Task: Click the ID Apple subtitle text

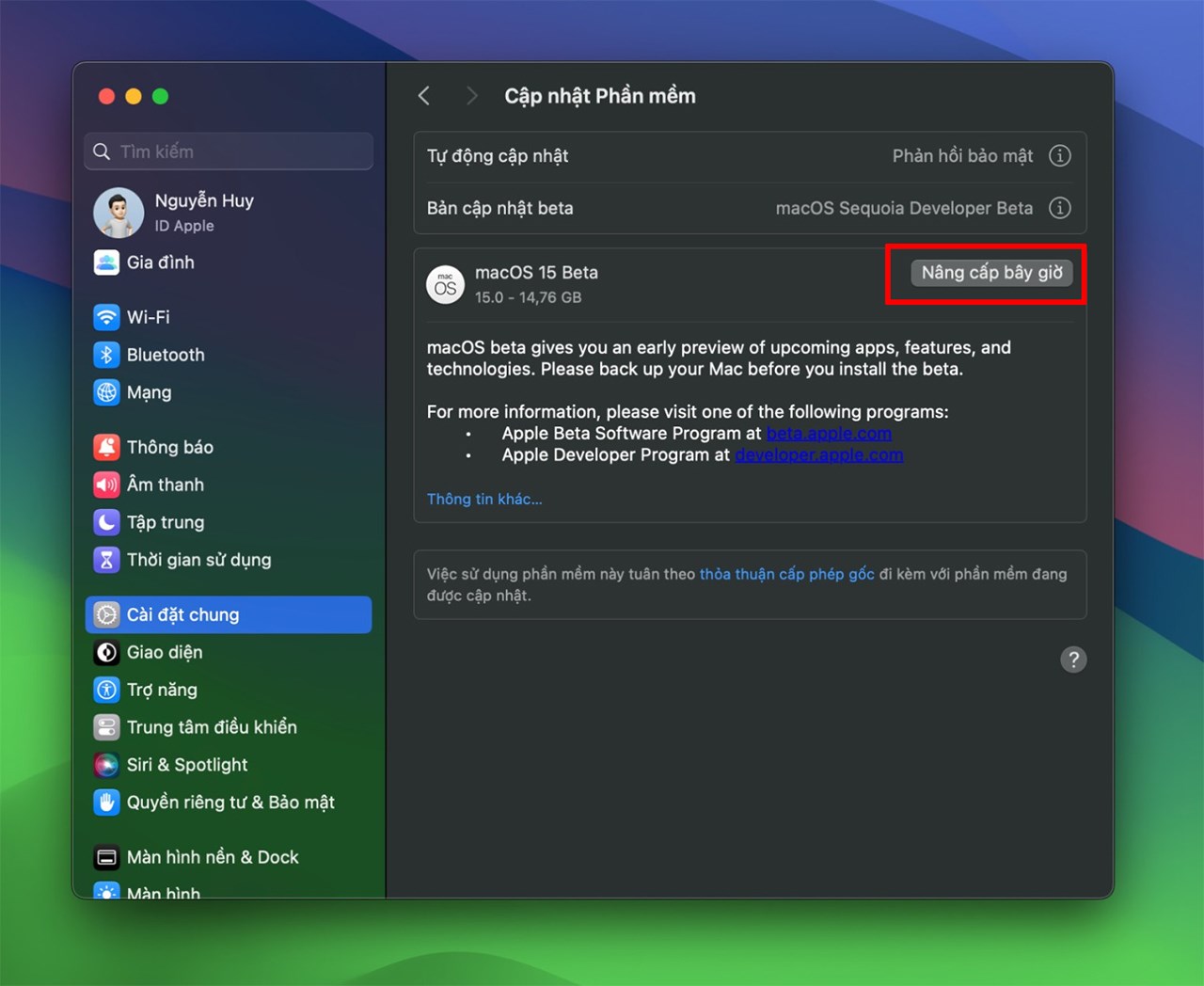Action: pos(184,226)
